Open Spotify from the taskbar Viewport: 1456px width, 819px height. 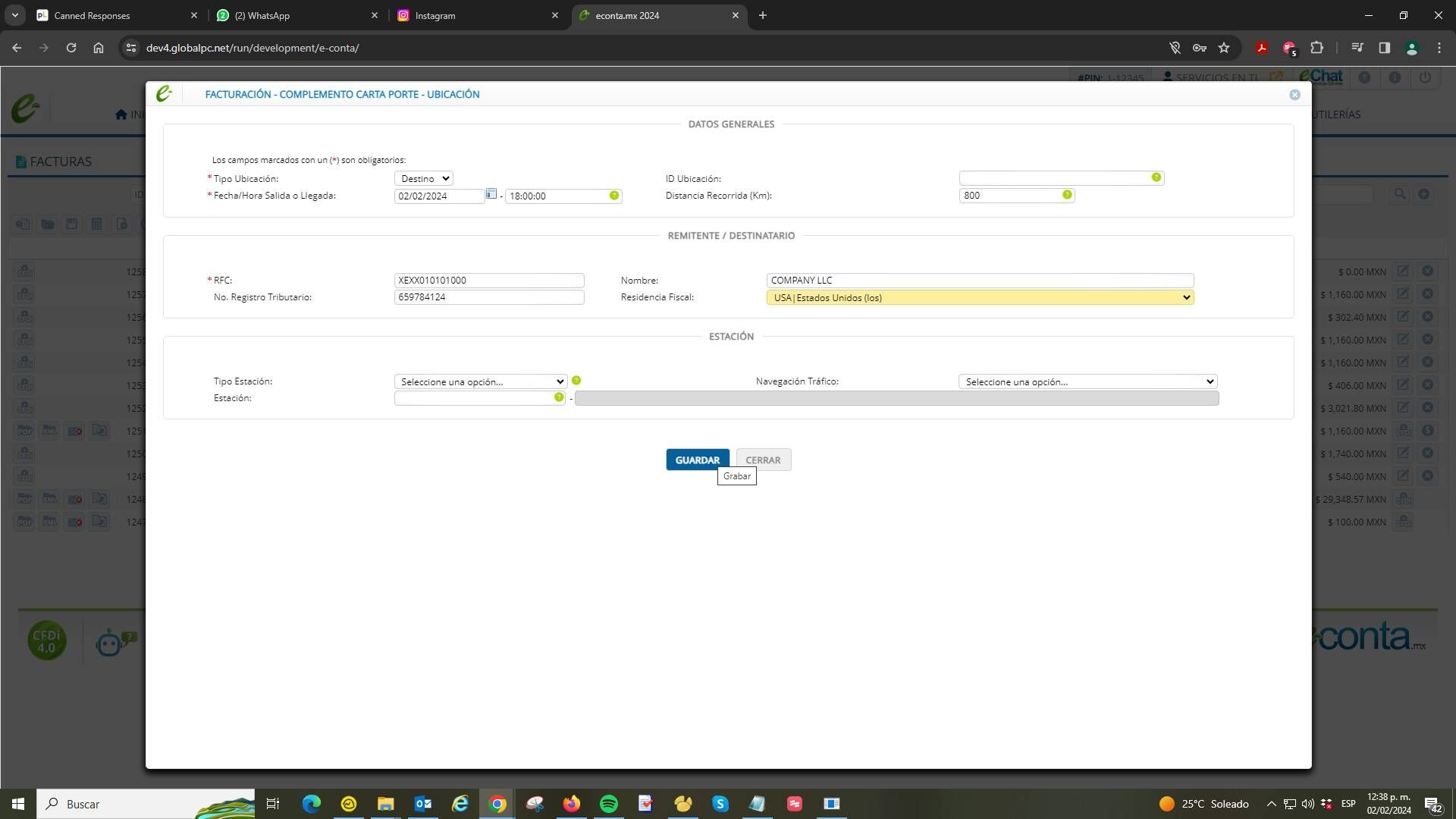click(x=608, y=804)
